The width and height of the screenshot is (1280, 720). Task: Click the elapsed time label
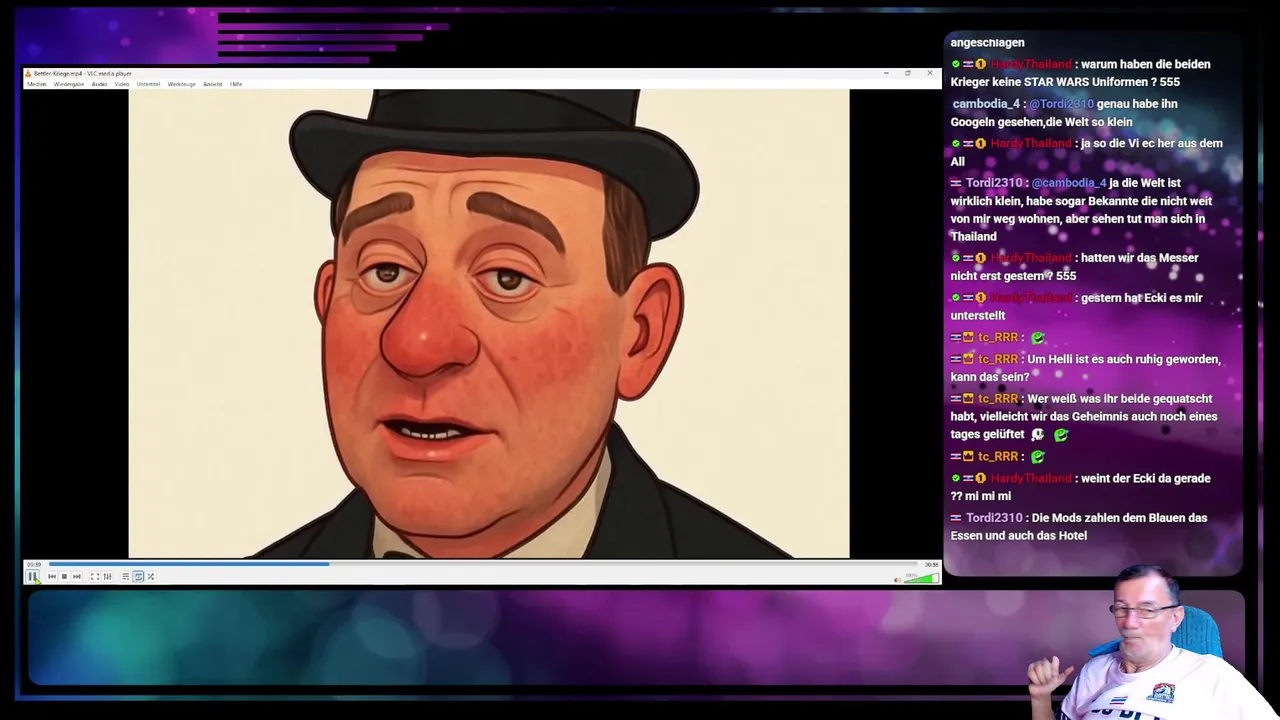click(34, 564)
